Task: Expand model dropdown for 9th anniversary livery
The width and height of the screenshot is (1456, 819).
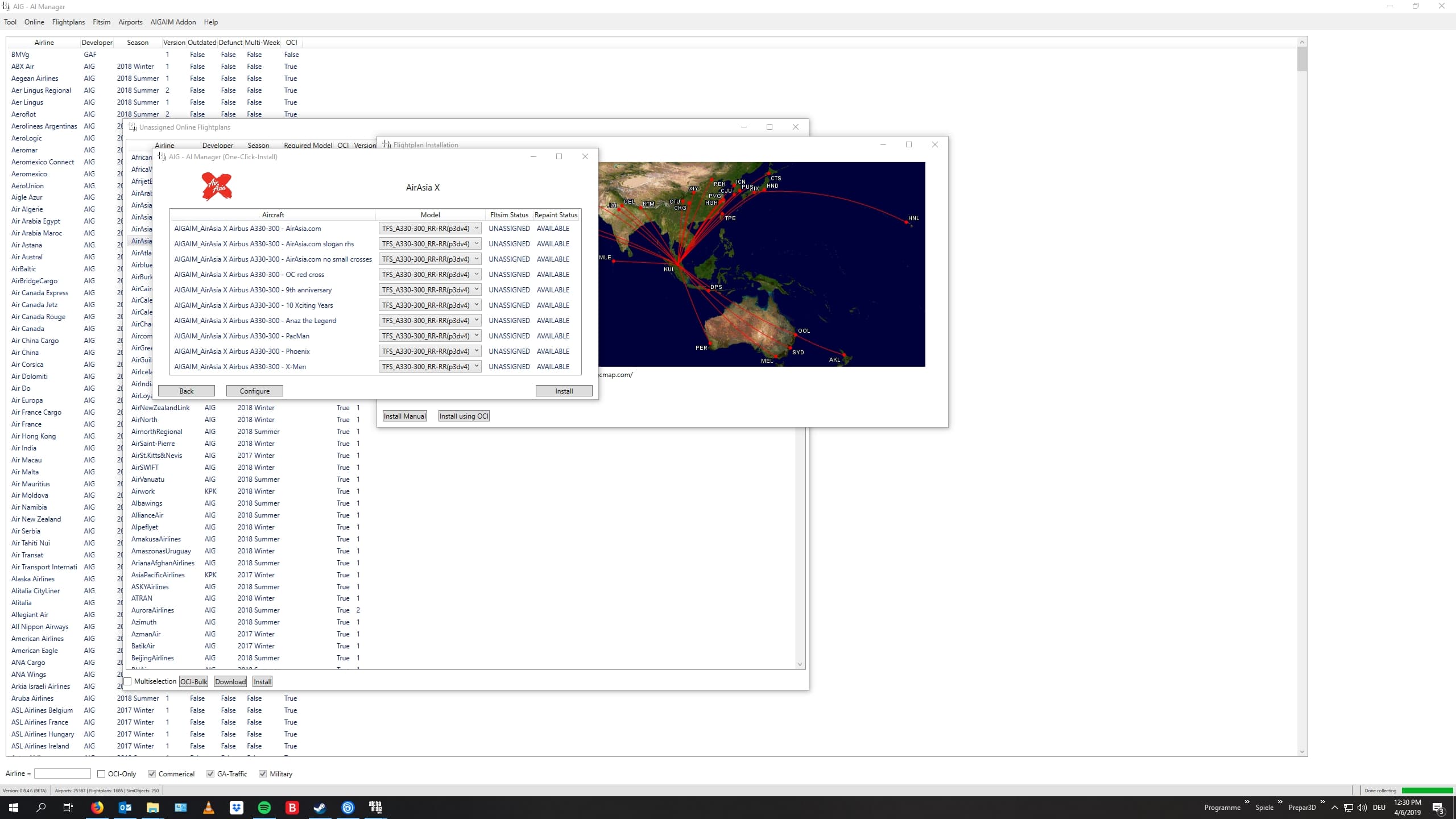Action: coord(477,289)
